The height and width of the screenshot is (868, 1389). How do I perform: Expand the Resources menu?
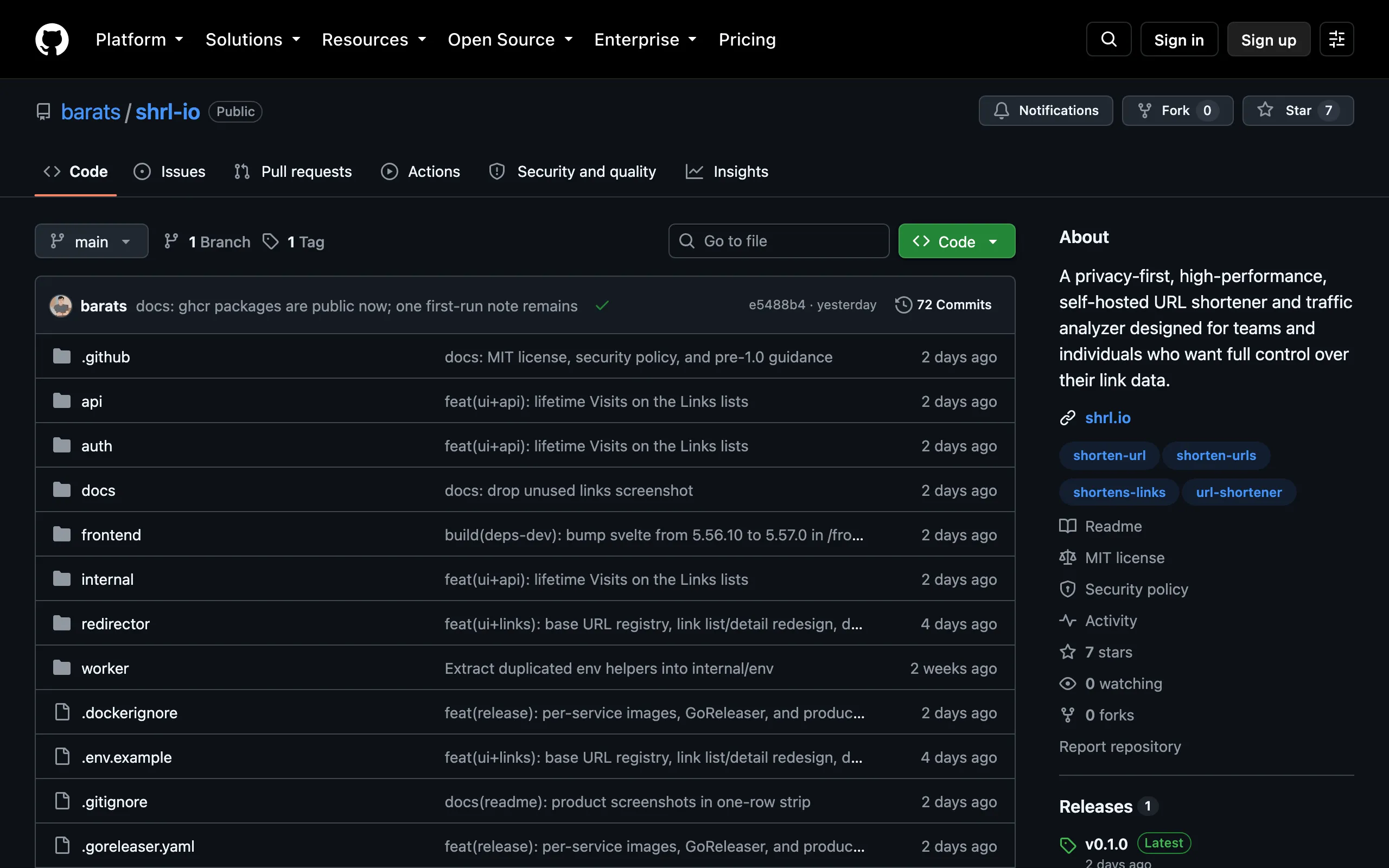(374, 39)
